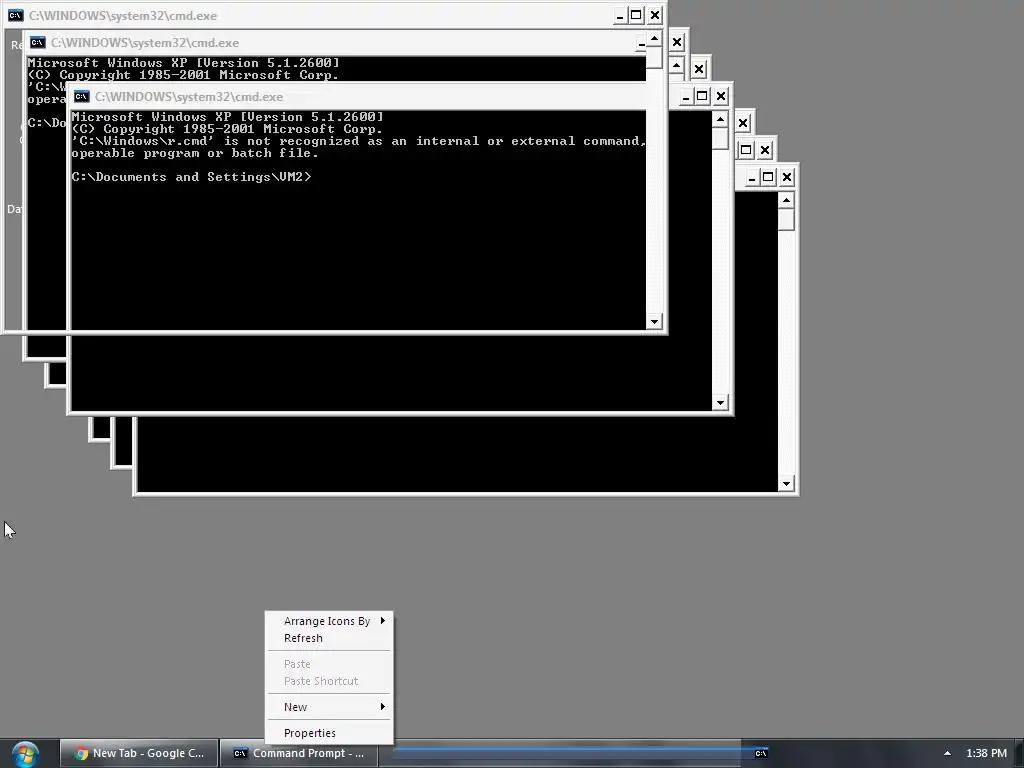Minimize the frontmost cmd.exe window
The height and width of the screenshot is (768, 1024).
(x=619, y=16)
